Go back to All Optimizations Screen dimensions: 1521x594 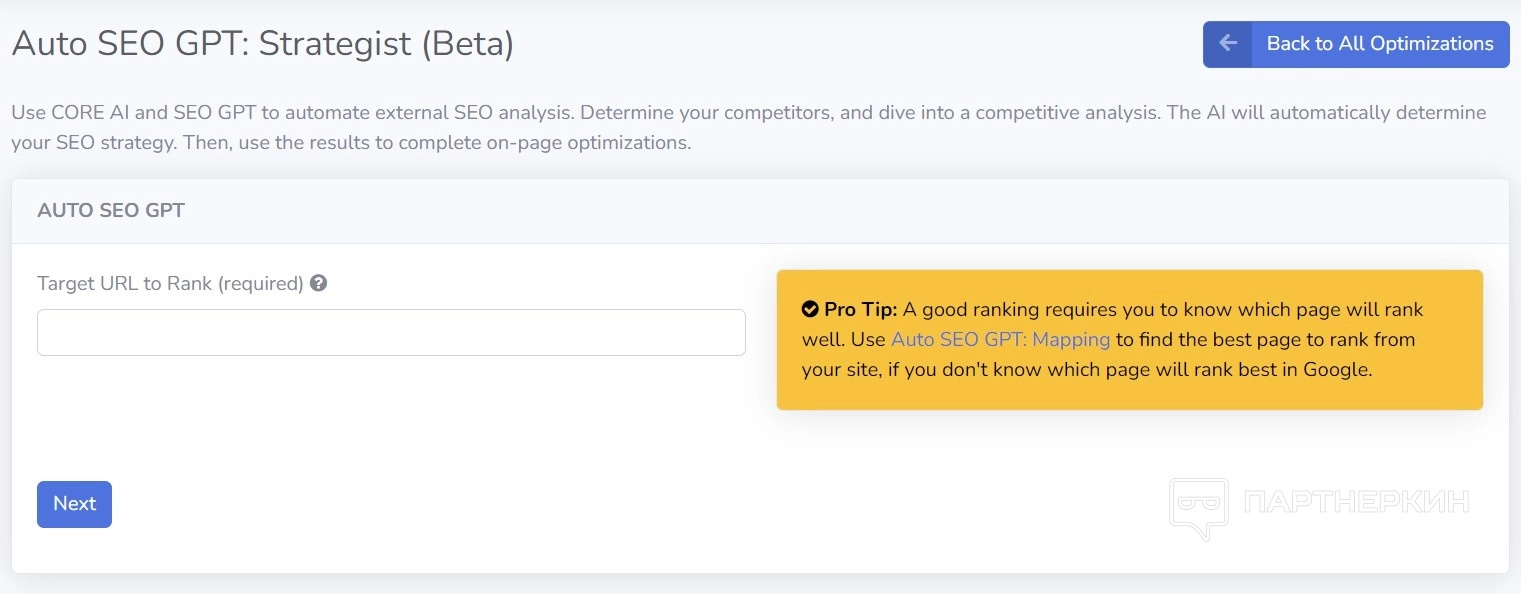pyautogui.click(x=1379, y=44)
